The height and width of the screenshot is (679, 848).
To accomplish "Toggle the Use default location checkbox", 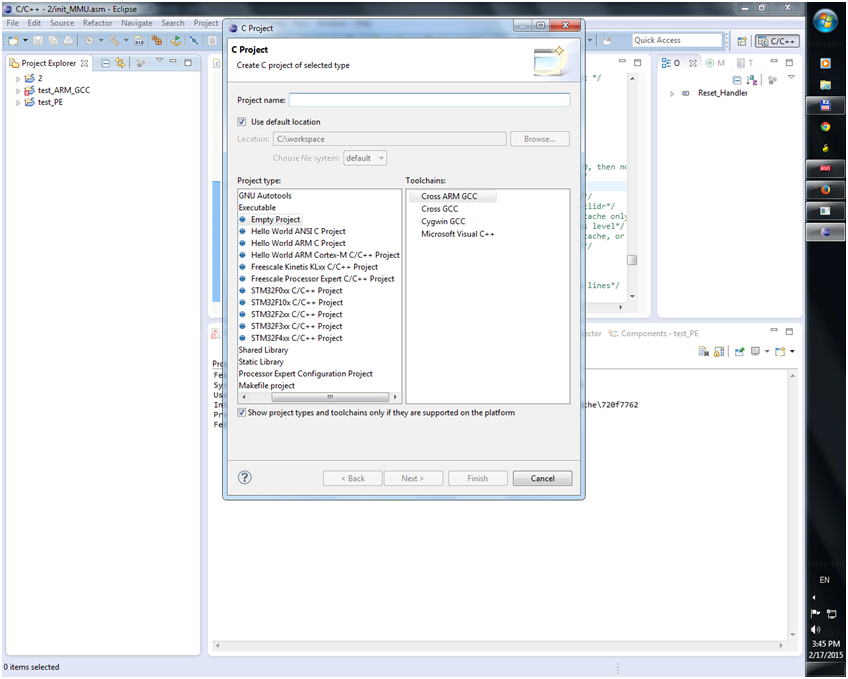I will pyautogui.click(x=242, y=122).
